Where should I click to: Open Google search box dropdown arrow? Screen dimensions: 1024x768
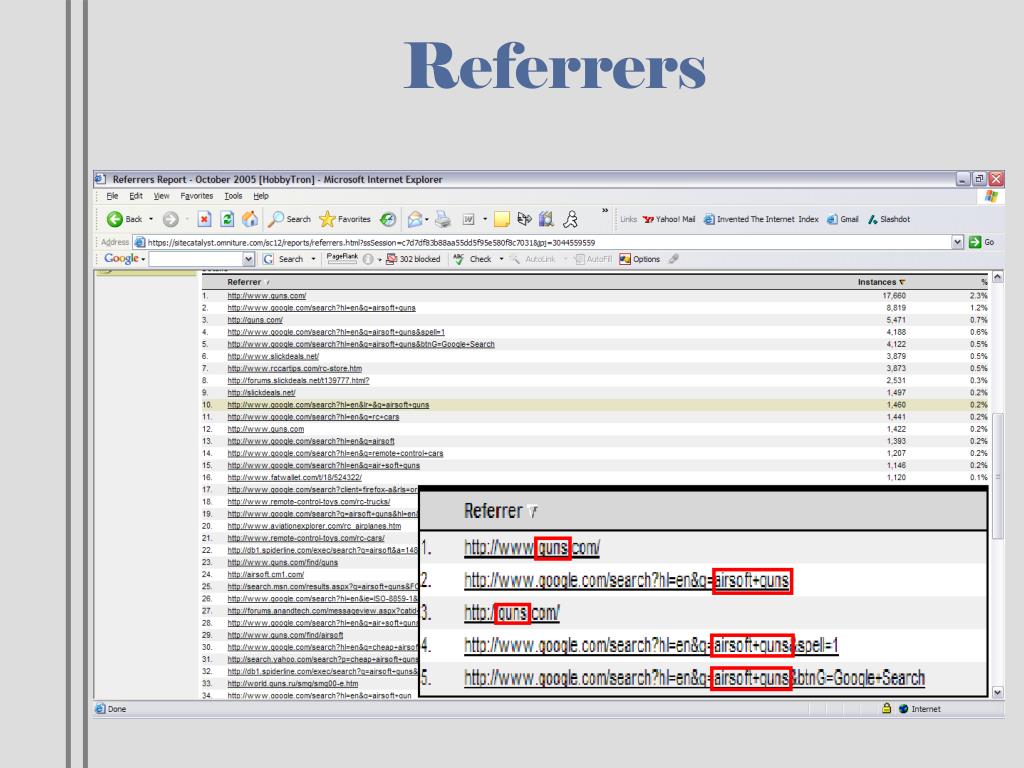point(248,259)
